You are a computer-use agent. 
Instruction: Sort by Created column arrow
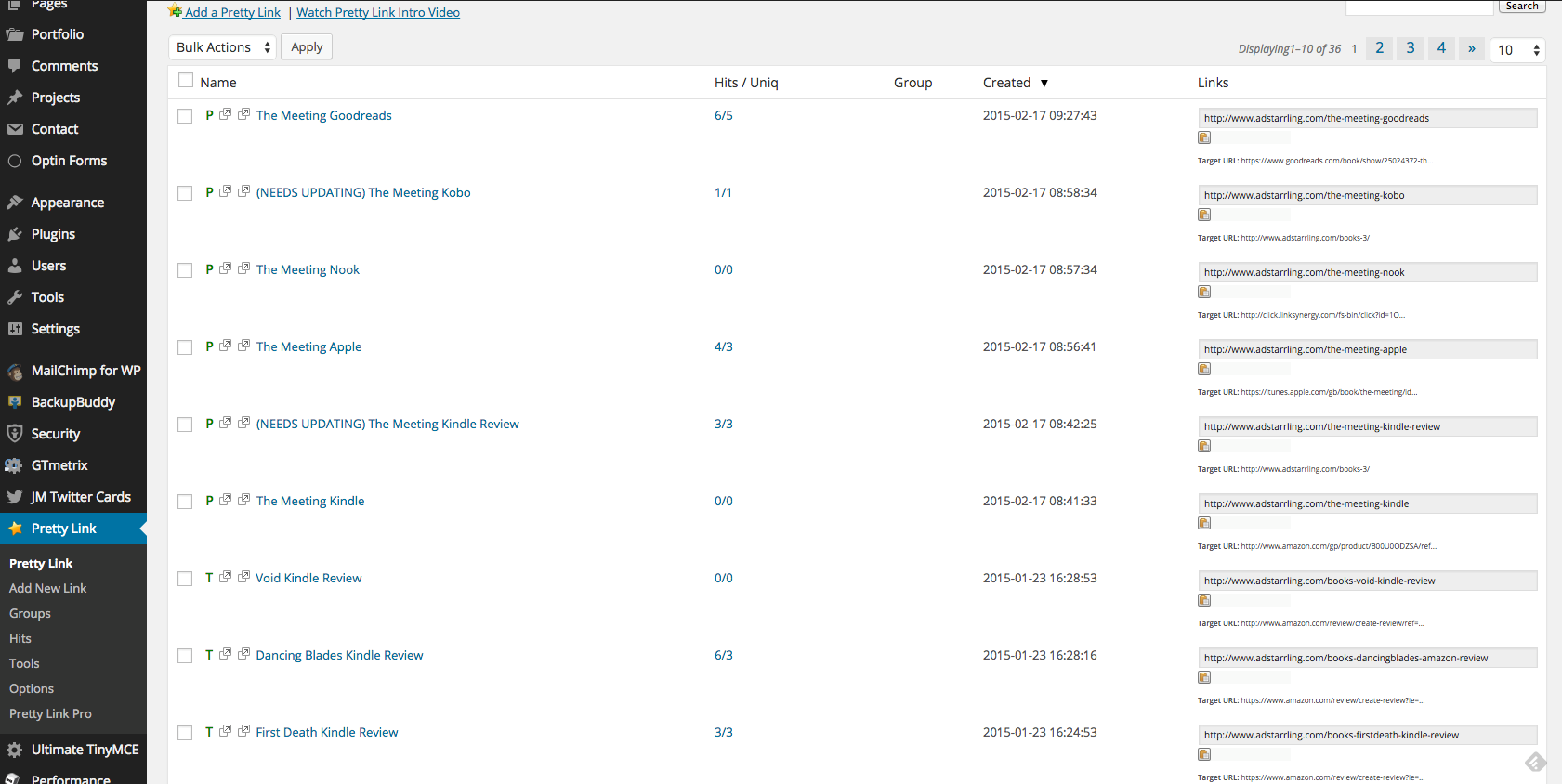pyautogui.click(x=1044, y=83)
